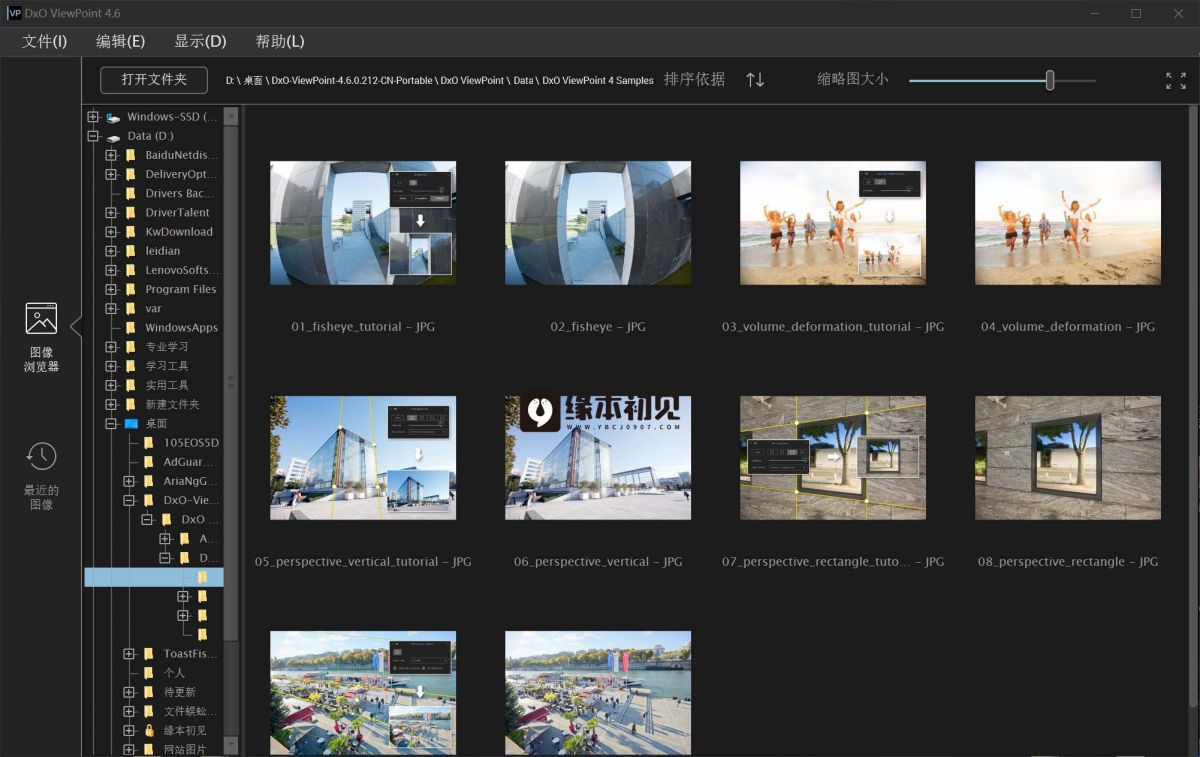Click the DxO ViewPoint VP logo icon
Image resolution: width=1200 pixels, height=757 pixels.
point(14,13)
